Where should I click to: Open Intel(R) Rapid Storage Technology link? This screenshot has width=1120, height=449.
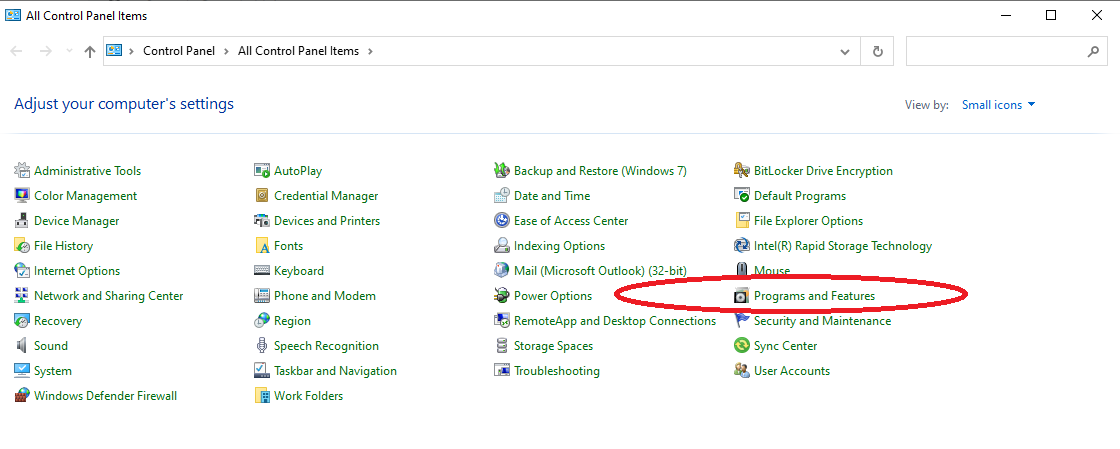point(843,246)
